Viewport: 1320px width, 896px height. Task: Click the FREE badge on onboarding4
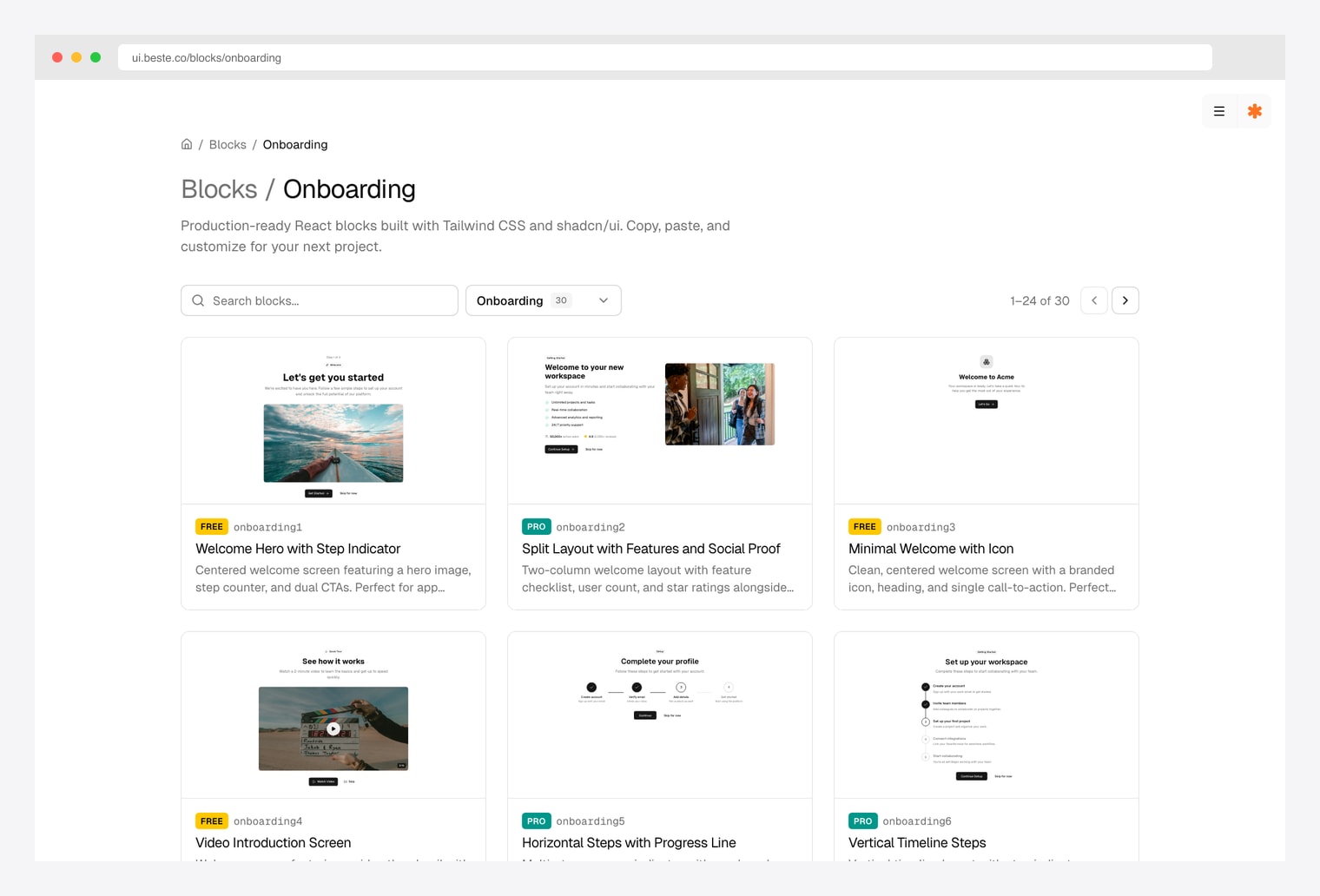pos(212,821)
